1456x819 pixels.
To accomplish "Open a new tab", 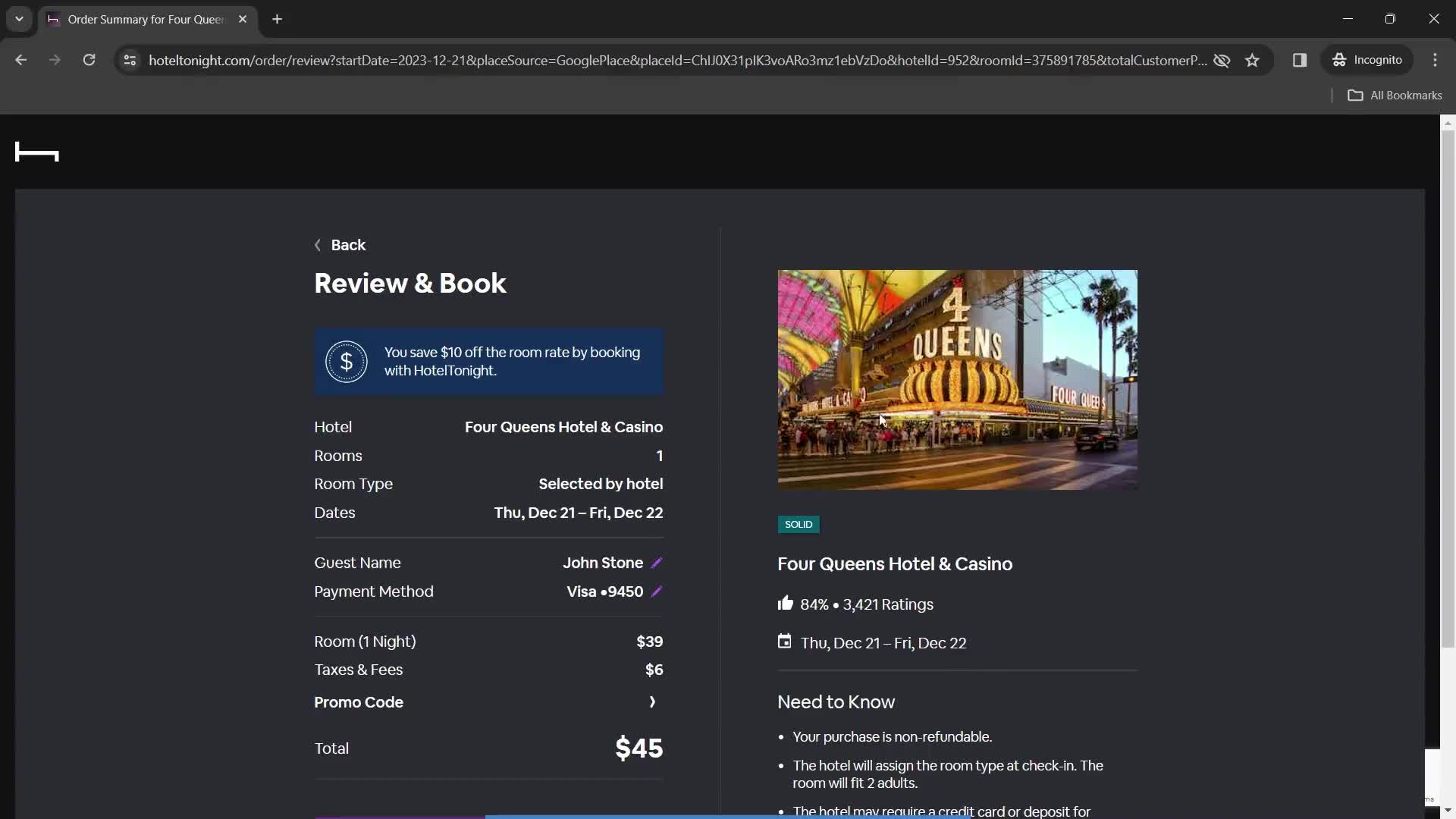I will point(278,19).
